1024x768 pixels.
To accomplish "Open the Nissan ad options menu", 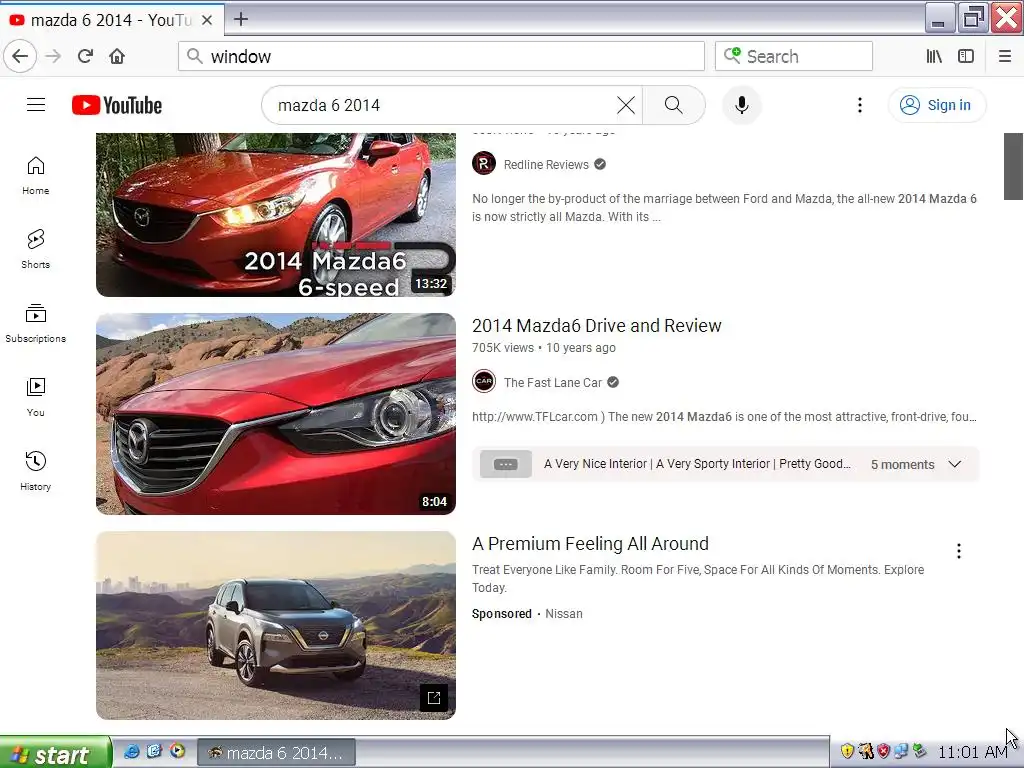I will tap(959, 551).
